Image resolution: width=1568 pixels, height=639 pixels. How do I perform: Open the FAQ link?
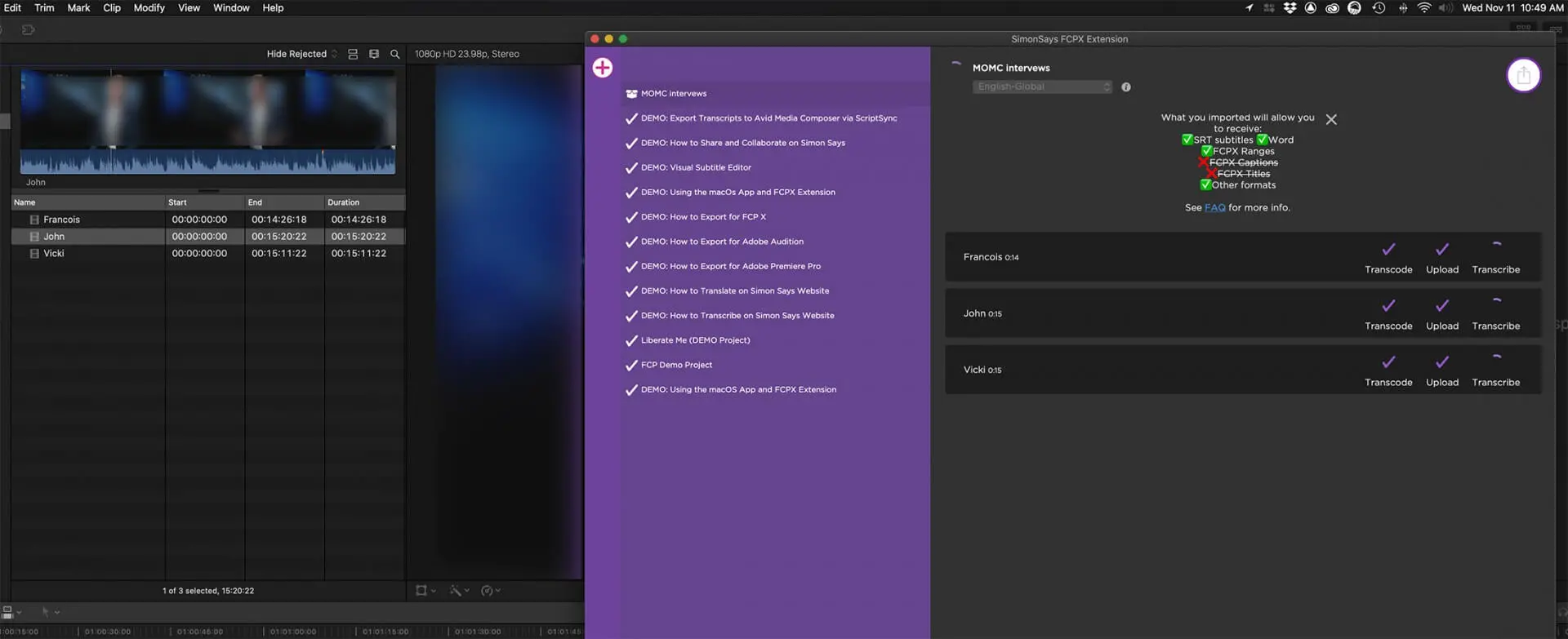pyautogui.click(x=1214, y=207)
